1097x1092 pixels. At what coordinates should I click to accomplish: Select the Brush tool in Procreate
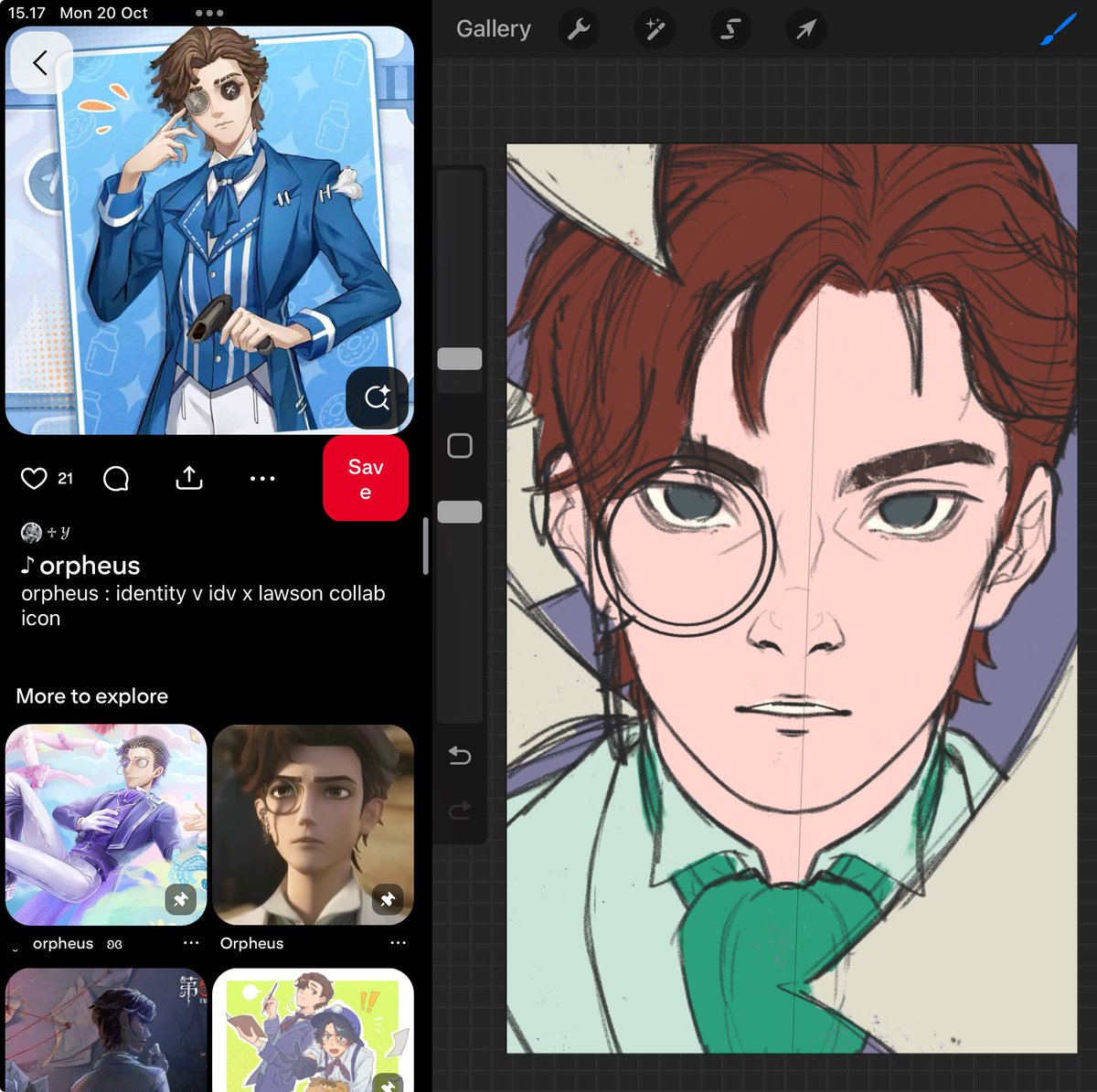[1058, 29]
